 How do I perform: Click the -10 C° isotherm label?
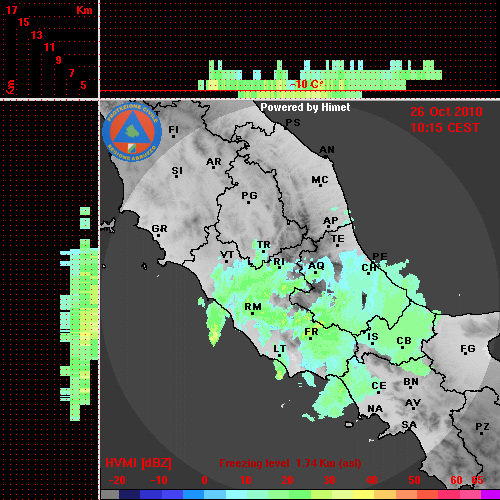pyautogui.click(x=306, y=84)
